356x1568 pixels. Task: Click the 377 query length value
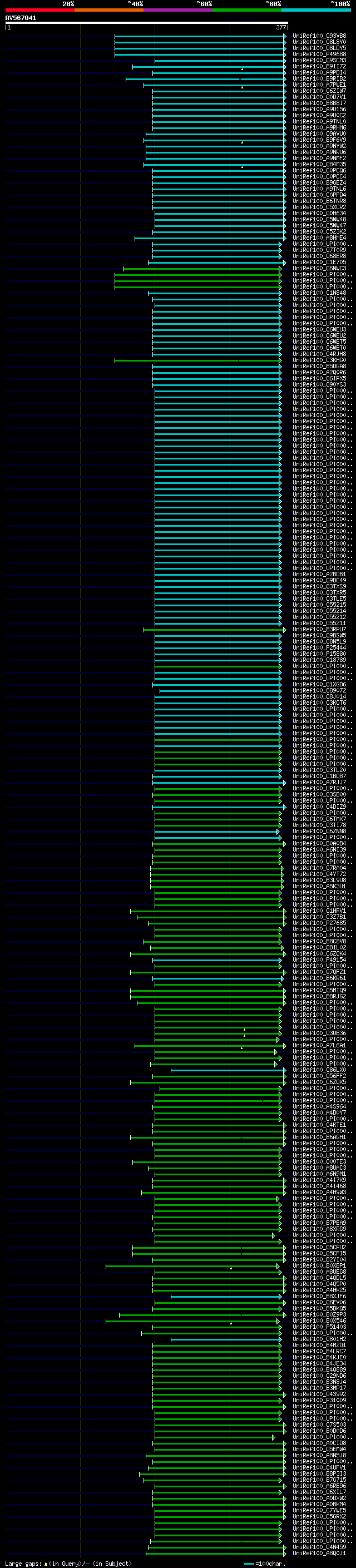(281, 27)
